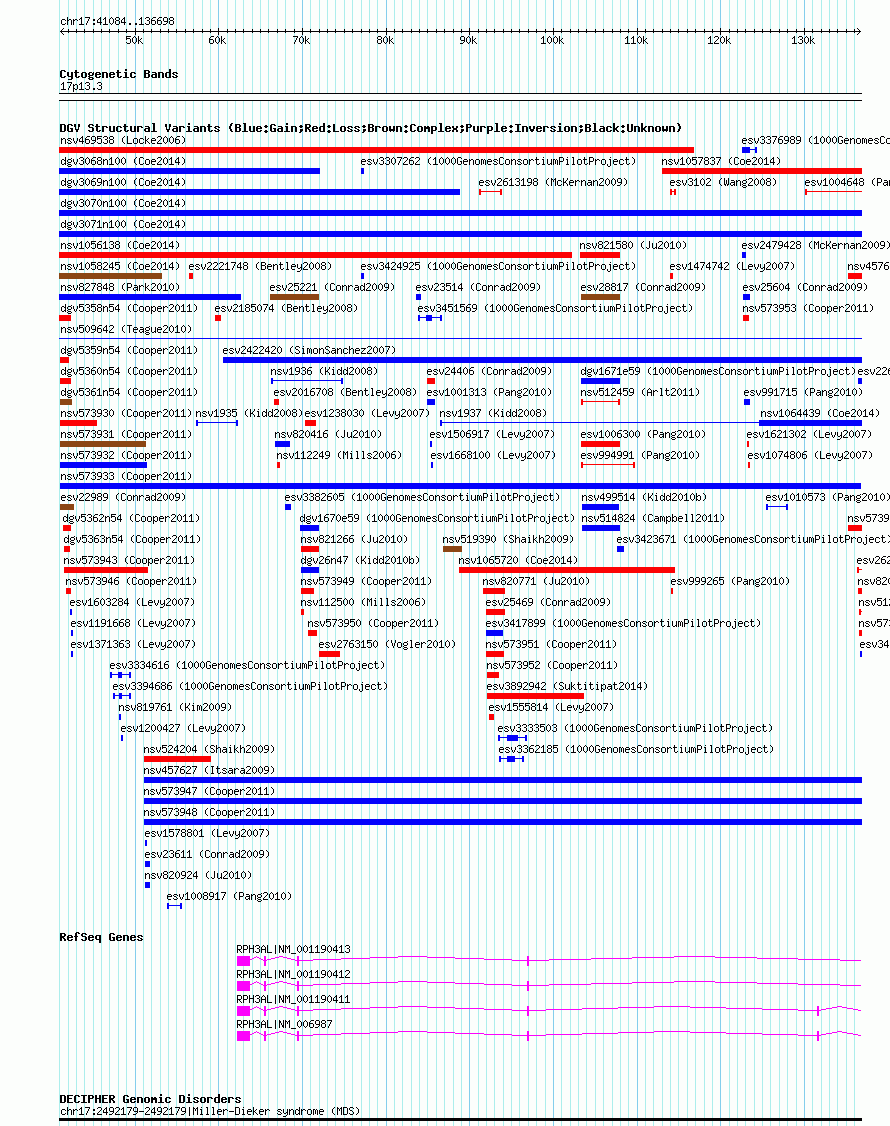Click the dgv3071n100 (Coe2014) track label

(123, 224)
